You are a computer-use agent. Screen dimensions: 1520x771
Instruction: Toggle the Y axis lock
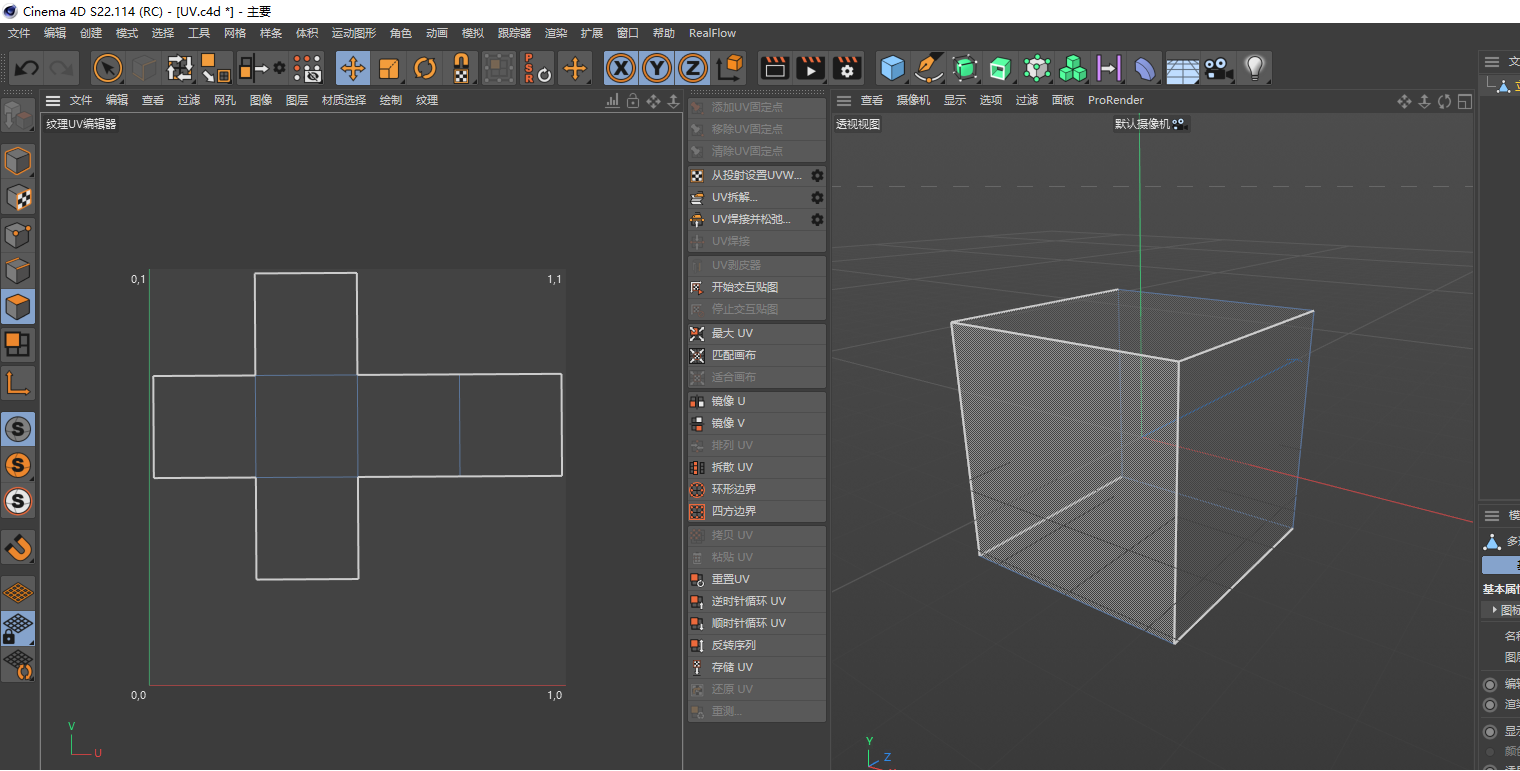pos(656,68)
